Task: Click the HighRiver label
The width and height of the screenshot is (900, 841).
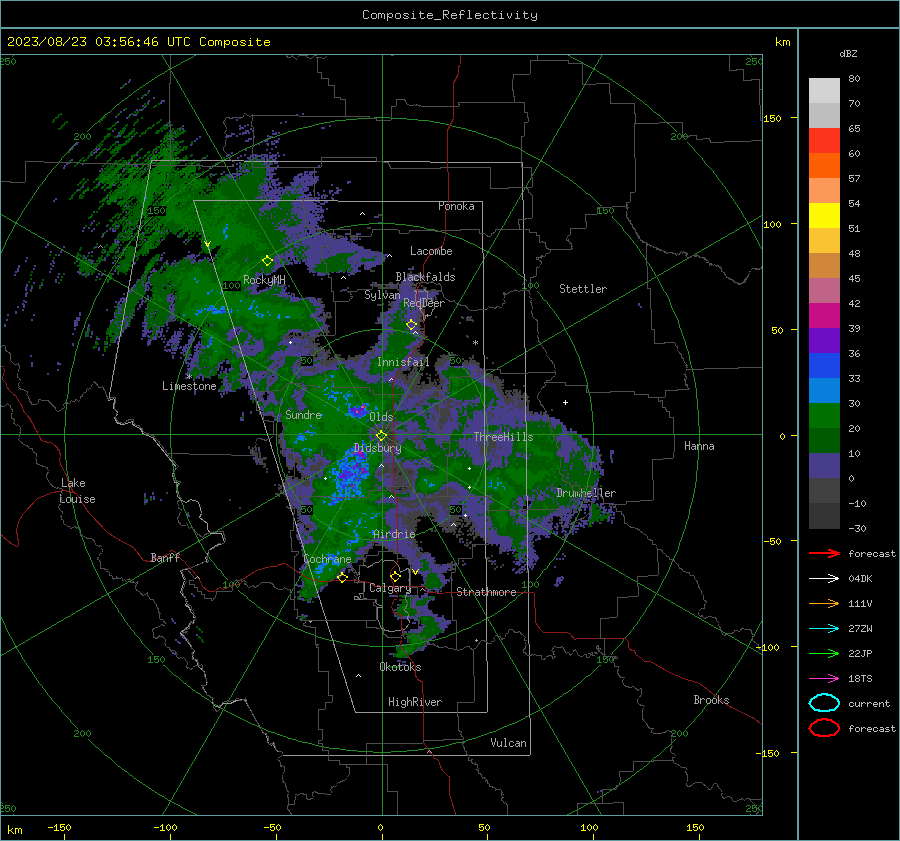Action: coord(415,702)
